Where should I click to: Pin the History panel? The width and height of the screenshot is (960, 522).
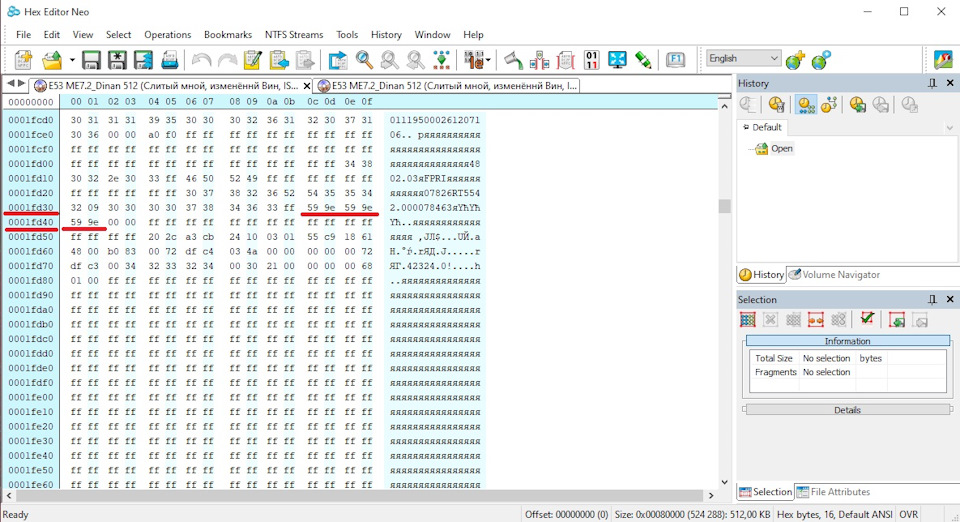(x=932, y=83)
